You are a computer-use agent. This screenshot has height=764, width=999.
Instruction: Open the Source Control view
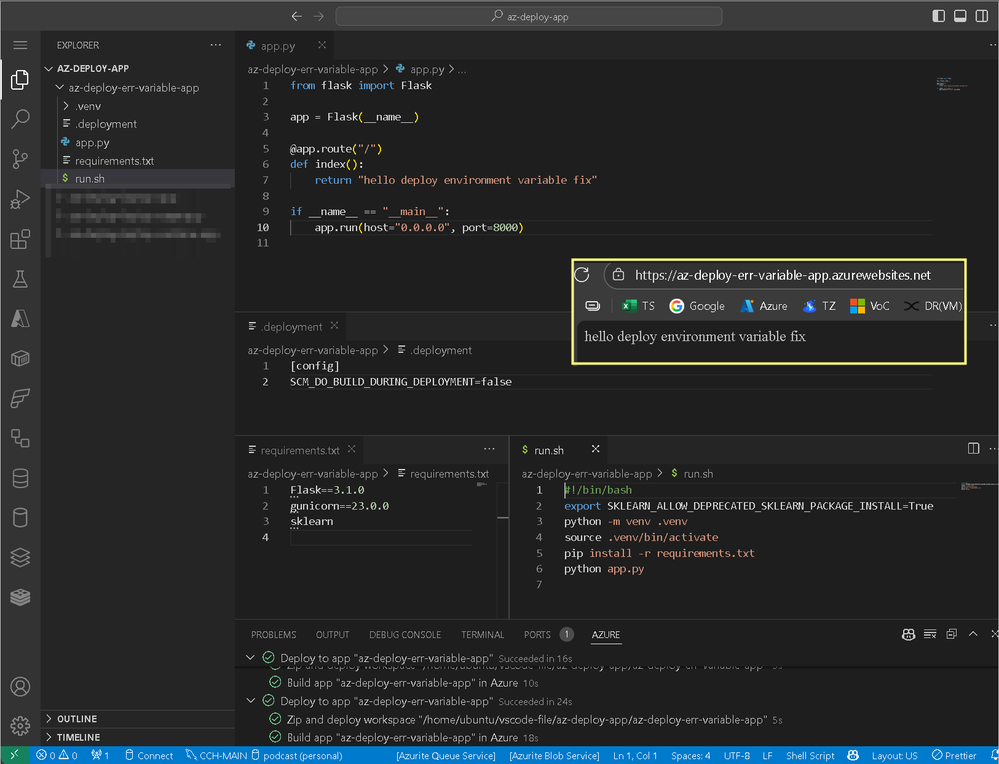(20, 159)
